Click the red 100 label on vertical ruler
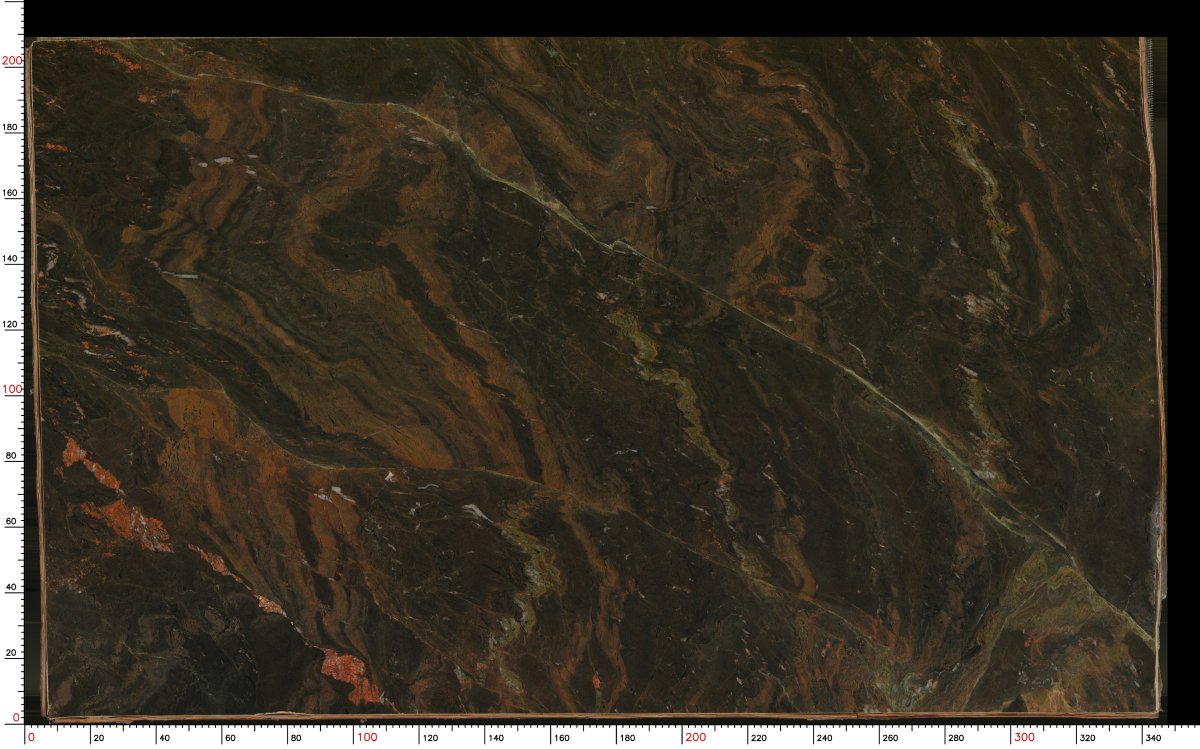This screenshot has width=1200, height=749. [x=11, y=389]
